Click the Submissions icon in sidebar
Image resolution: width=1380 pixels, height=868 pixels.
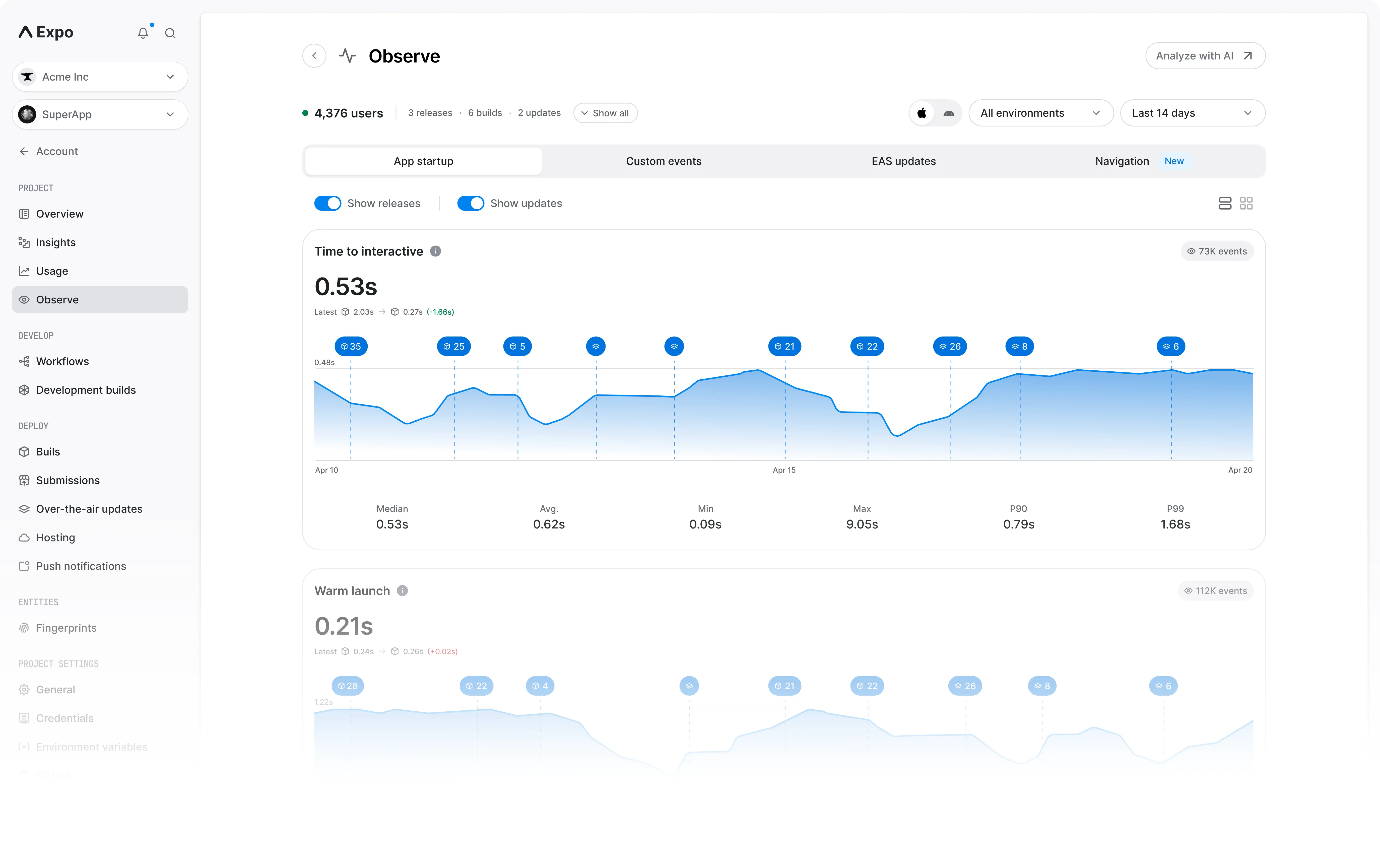coord(24,480)
